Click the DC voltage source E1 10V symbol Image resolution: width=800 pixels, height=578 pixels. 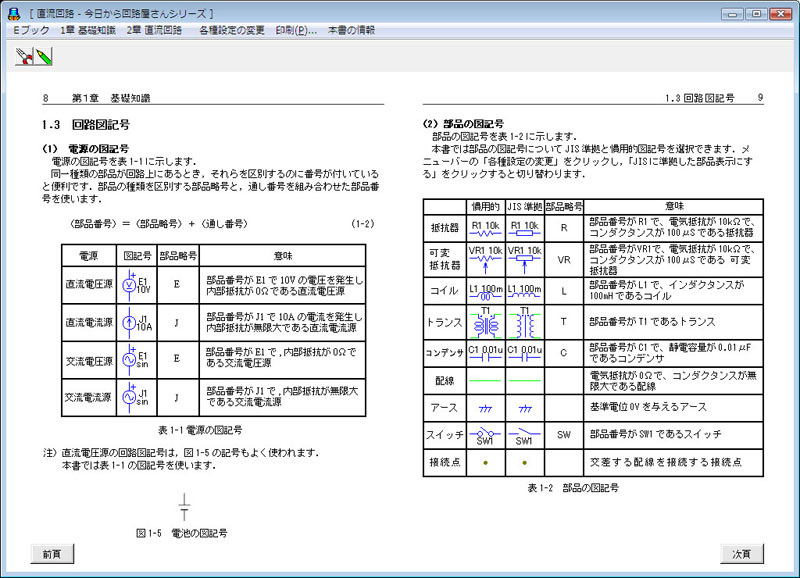pyautogui.click(x=135, y=284)
